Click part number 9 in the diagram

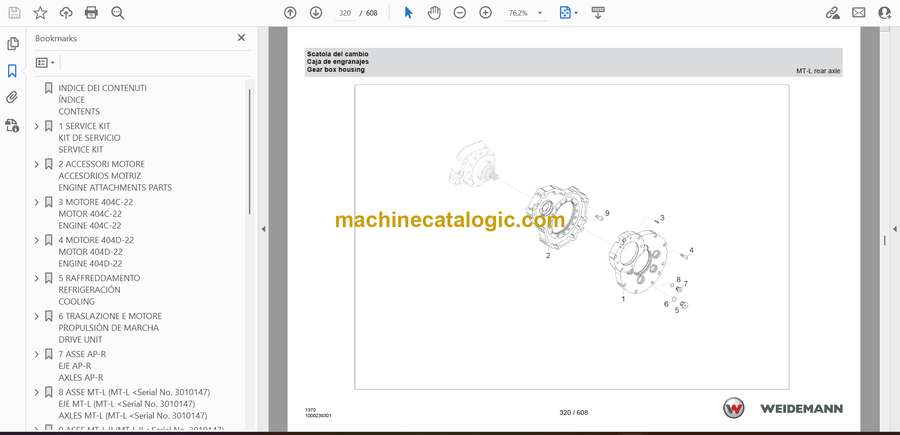tap(607, 213)
